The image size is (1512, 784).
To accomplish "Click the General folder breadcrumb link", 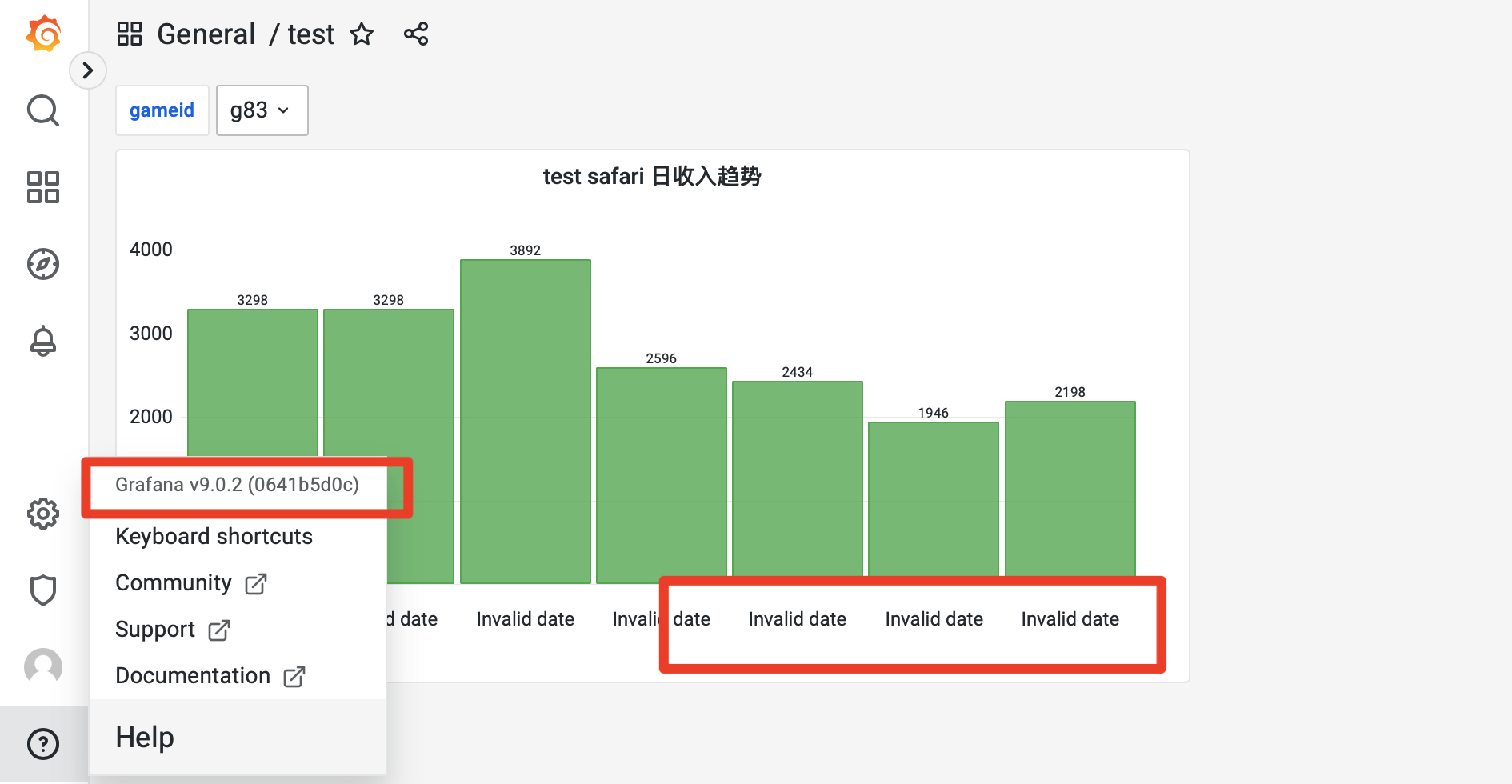I will (206, 34).
